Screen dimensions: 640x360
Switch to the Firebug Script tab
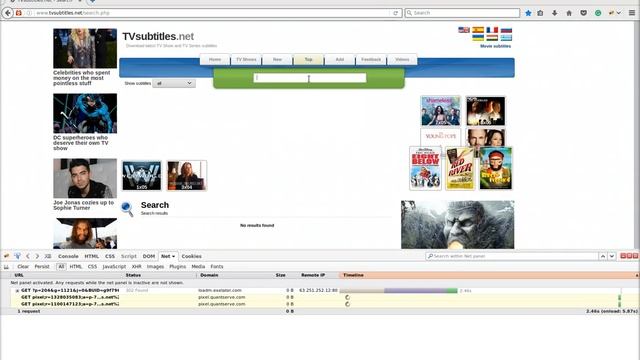coord(129,256)
